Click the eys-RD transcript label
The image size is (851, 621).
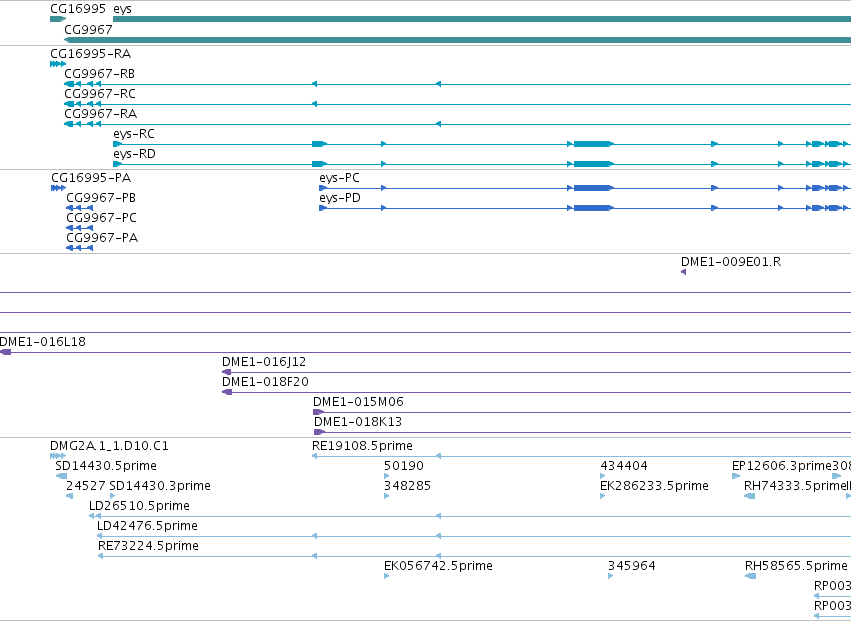pos(135,154)
